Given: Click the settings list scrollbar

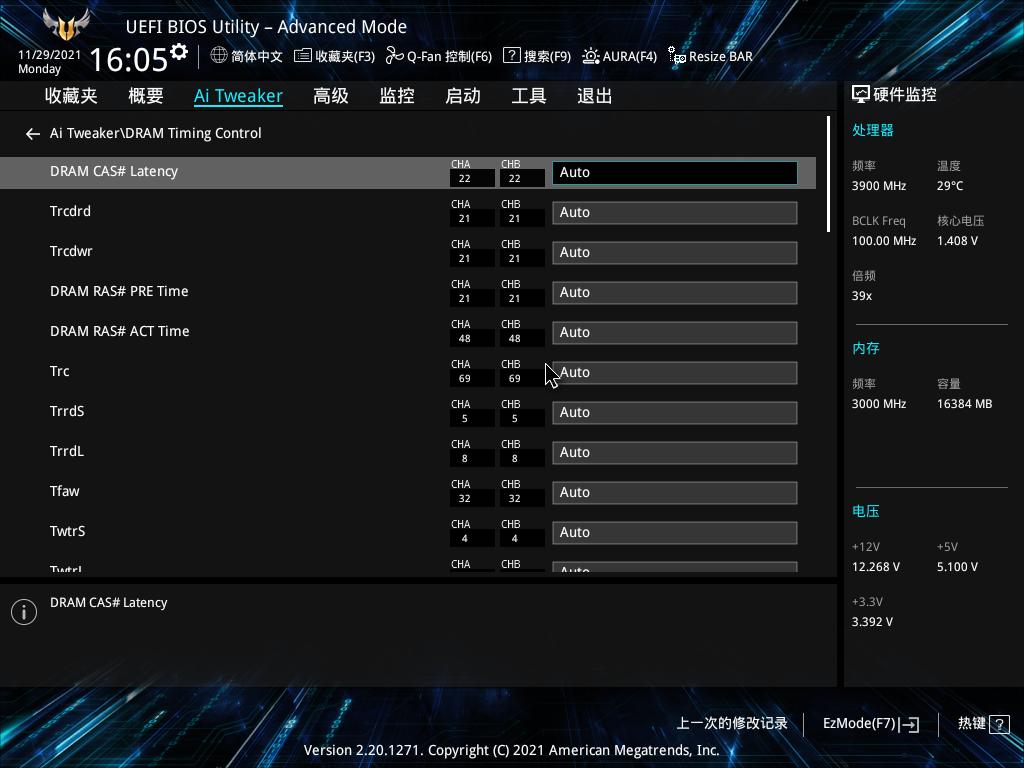Looking at the screenshot, I should click(x=828, y=174).
